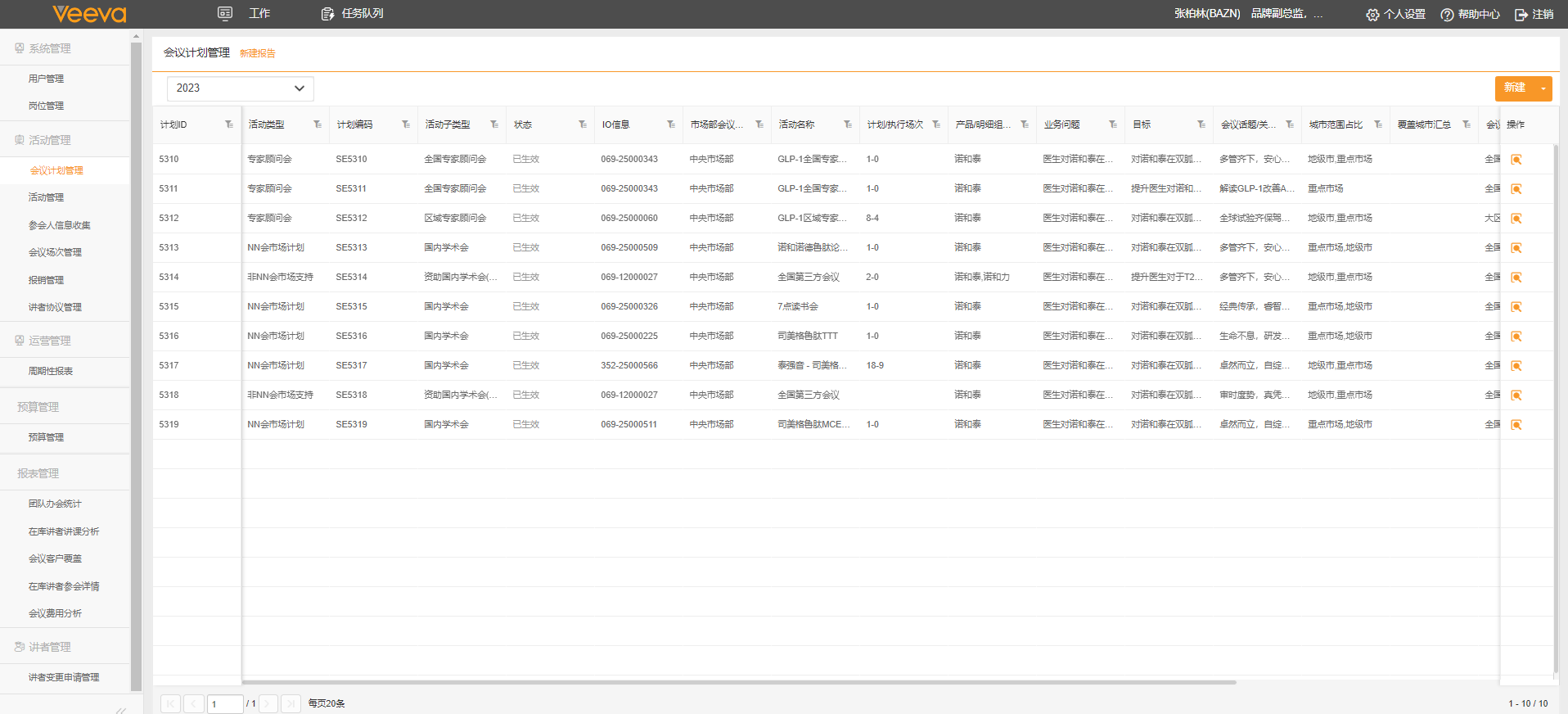1568x714 pixels.
Task: Open 帮助中心 help
Action: 1471,15
